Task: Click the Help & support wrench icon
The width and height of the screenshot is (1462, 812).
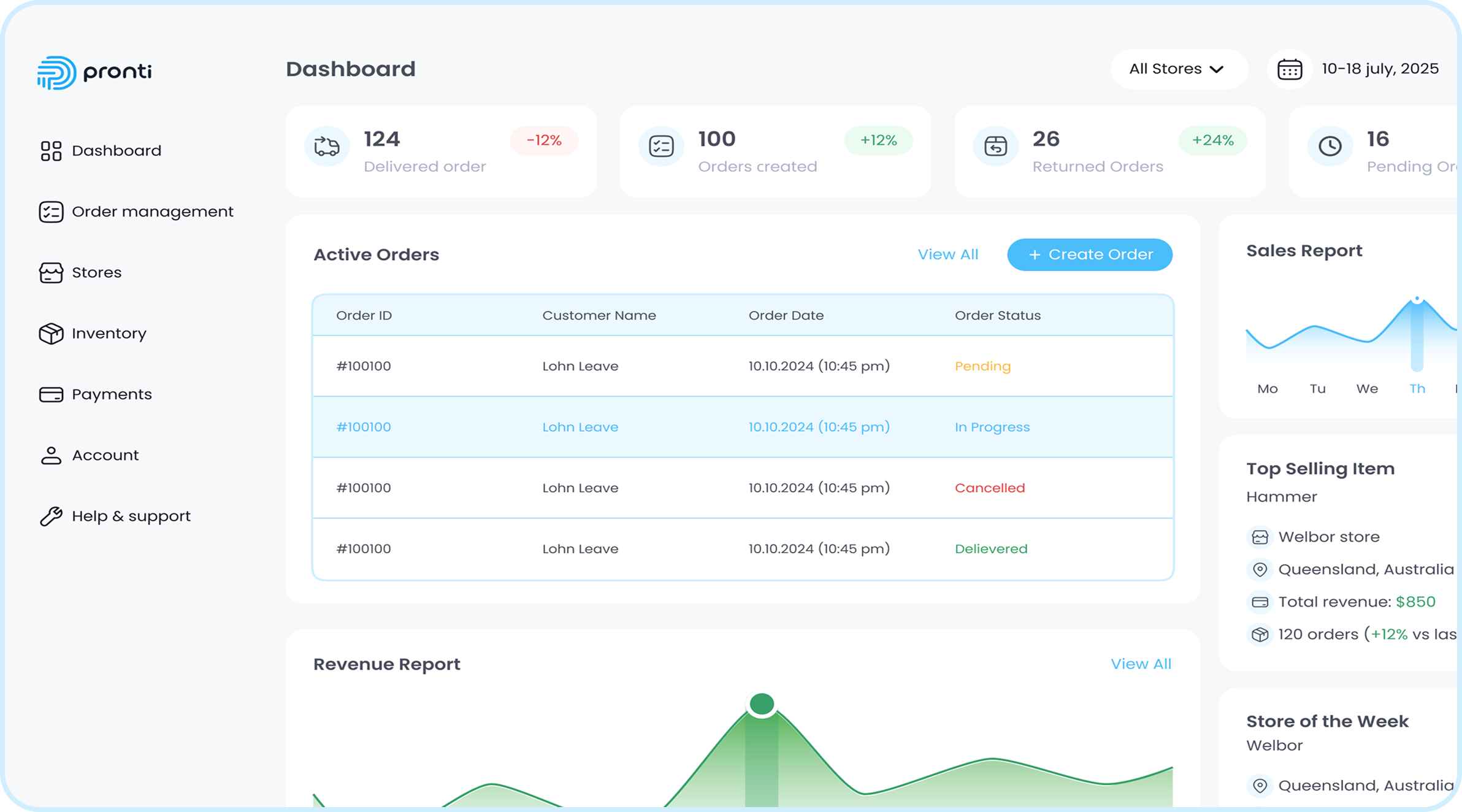Action: tap(51, 515)
